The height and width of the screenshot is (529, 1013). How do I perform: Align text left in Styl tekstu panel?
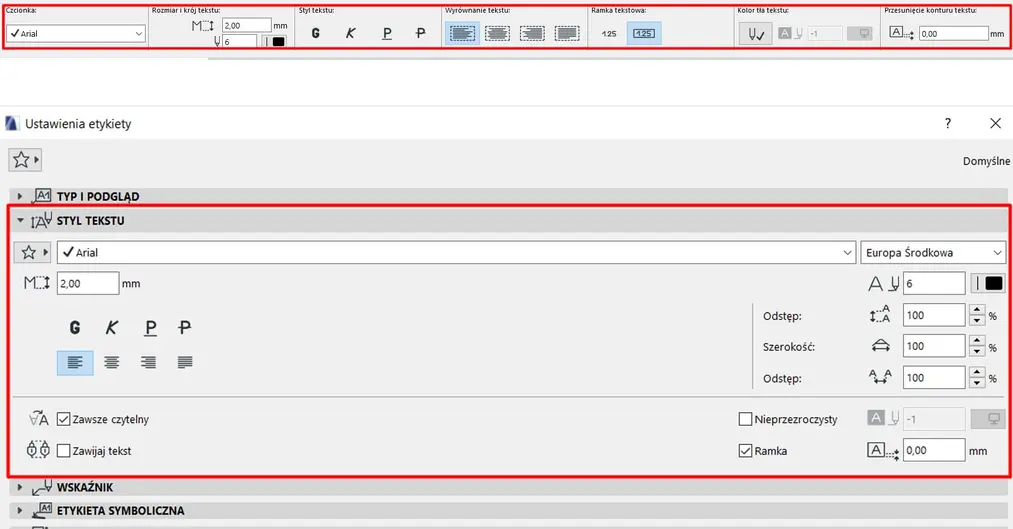[75, 362]
